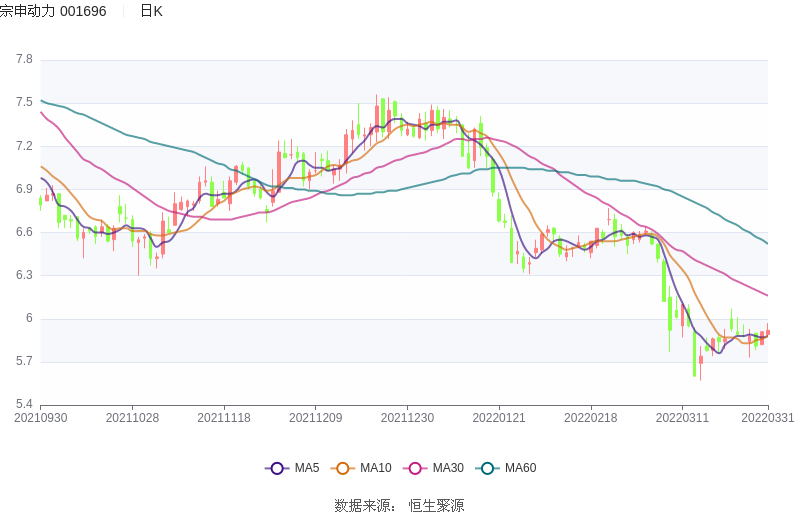Image resolution: width=800 pixels, height=517 pixels.
Task: Select the 20220331 final date label
Action: (x=768, y=418)
